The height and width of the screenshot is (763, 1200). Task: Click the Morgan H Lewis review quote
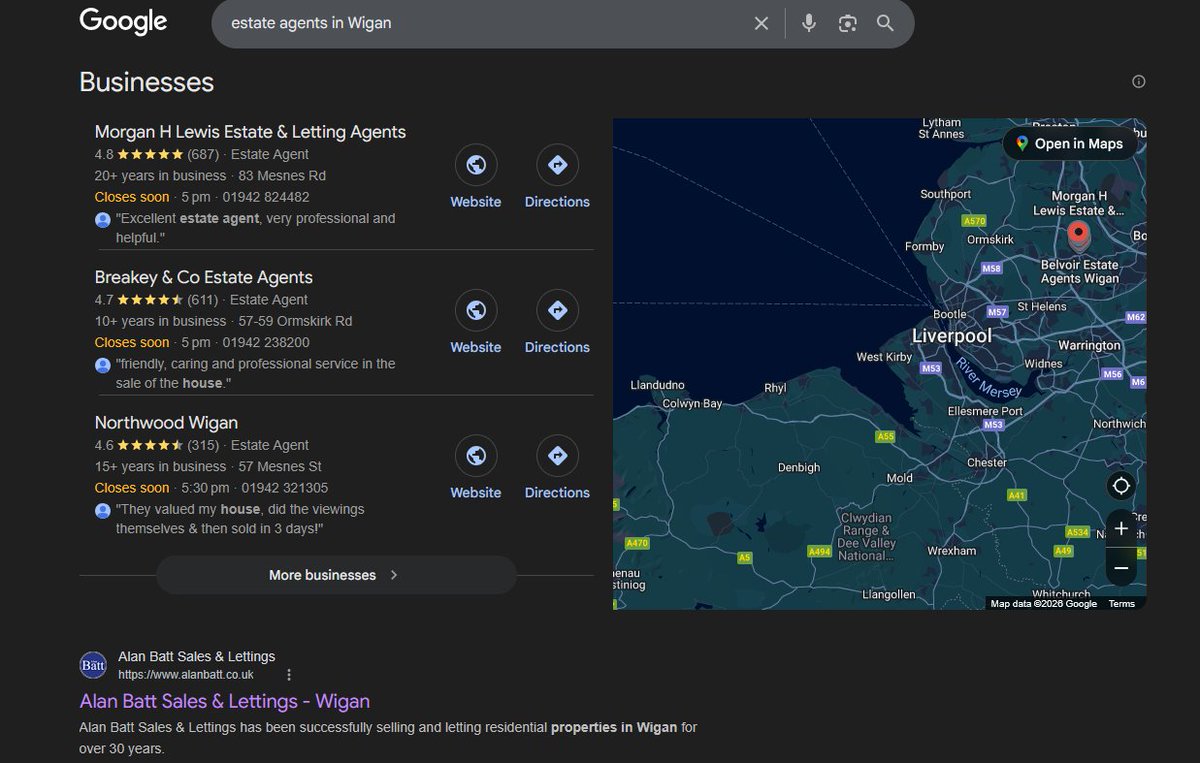coord(256,228)
